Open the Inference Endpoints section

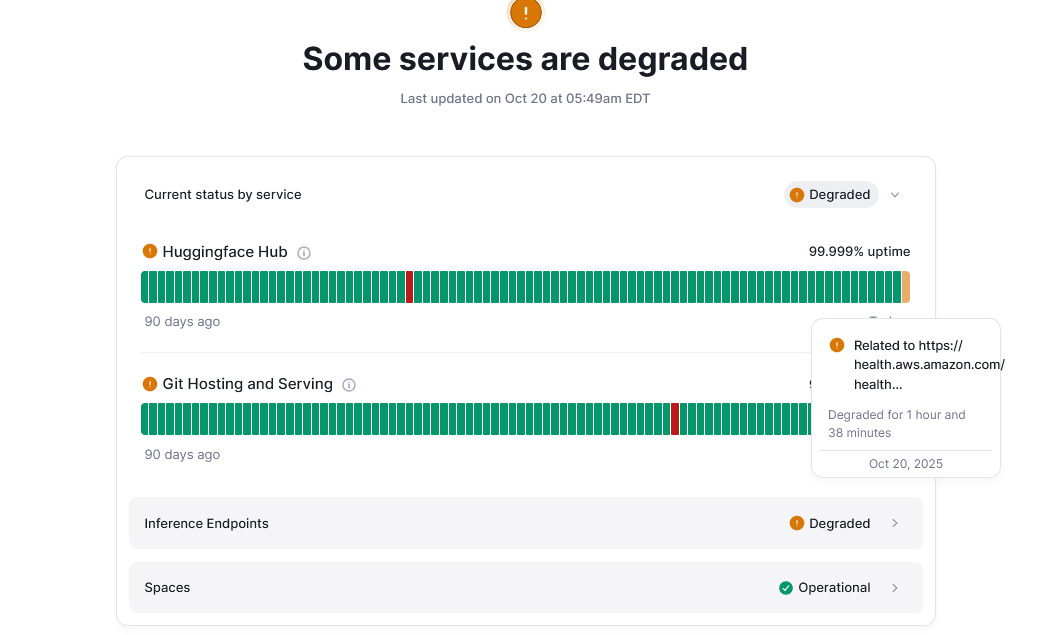pyautogui.click(x=207, y=523)
